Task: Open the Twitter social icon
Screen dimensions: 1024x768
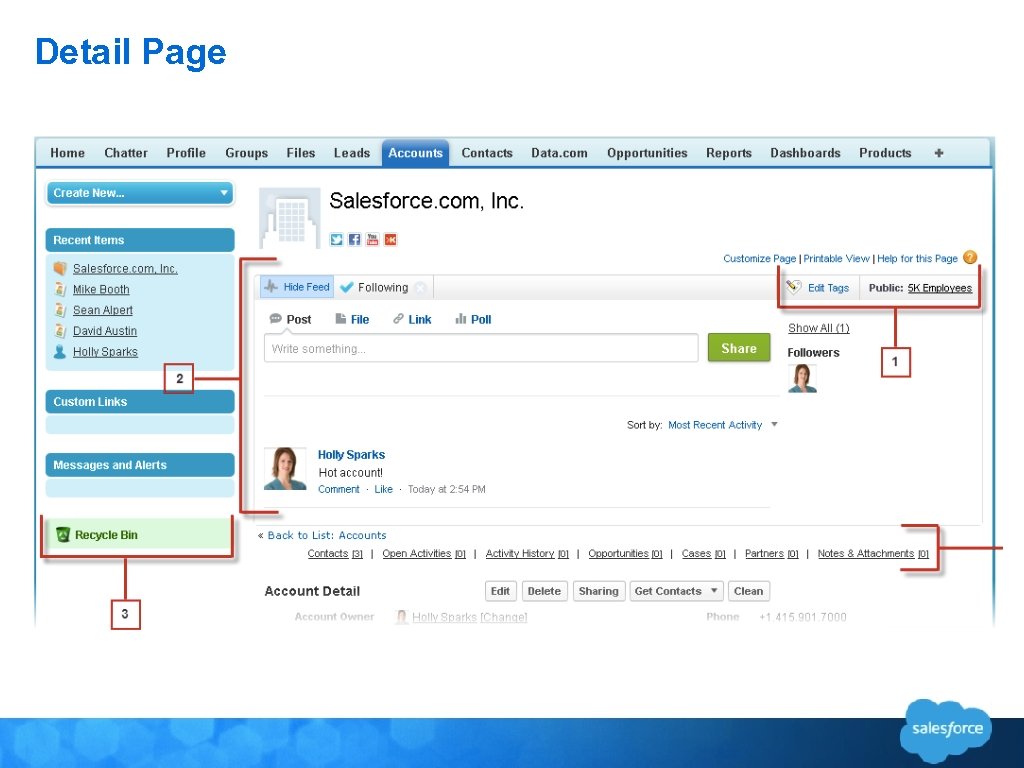Action: (x=336, y=240)
